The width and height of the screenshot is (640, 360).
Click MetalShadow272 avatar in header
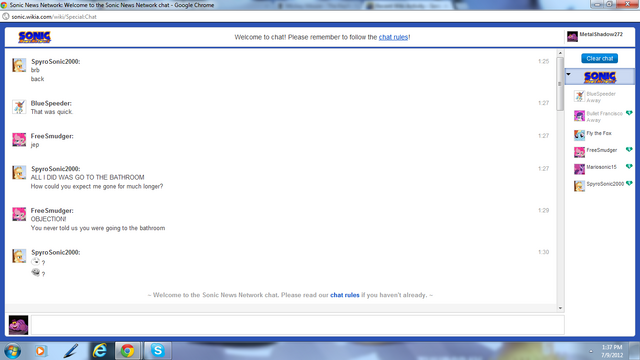coord(572,36)
